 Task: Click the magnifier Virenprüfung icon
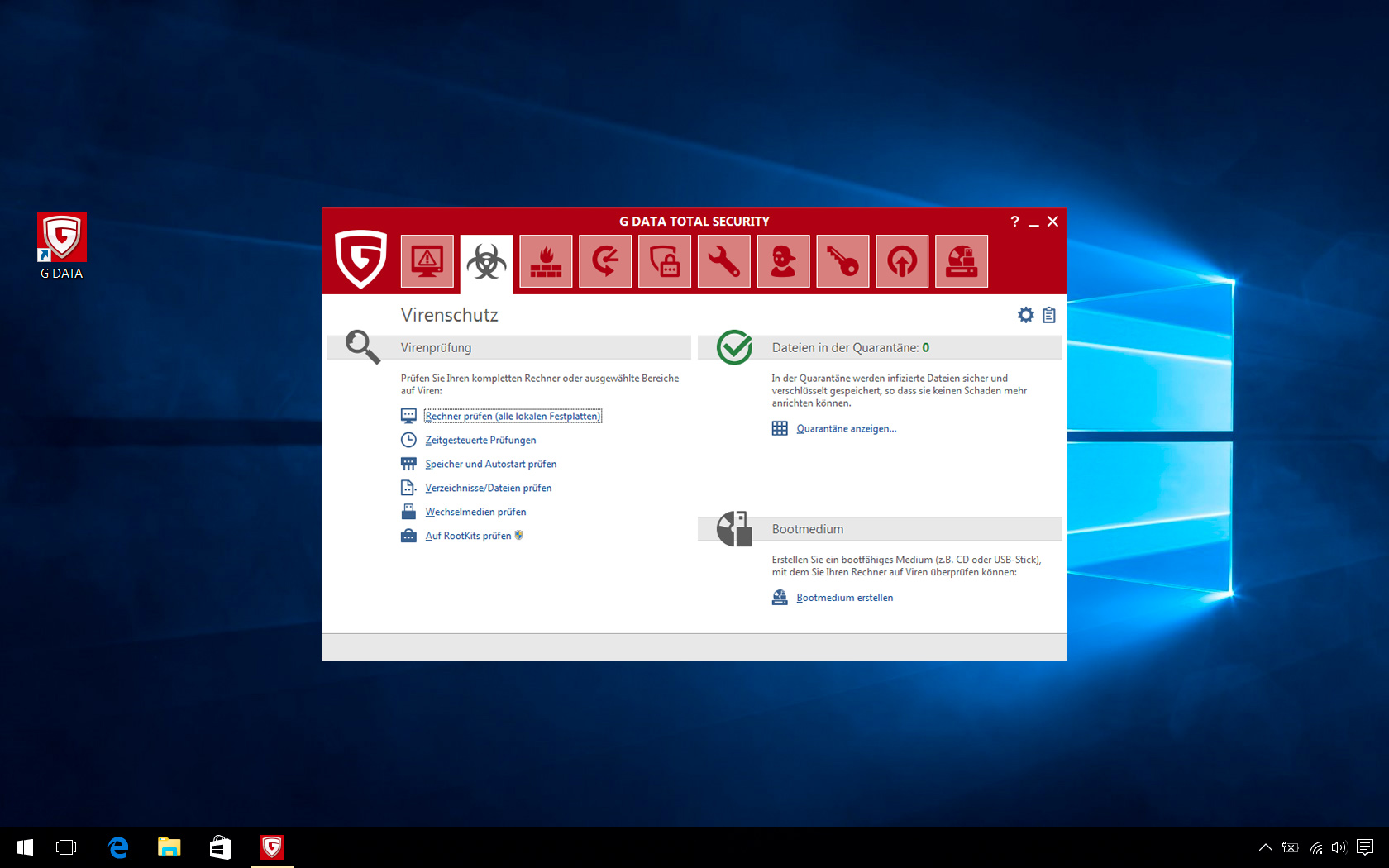point(363,346)
